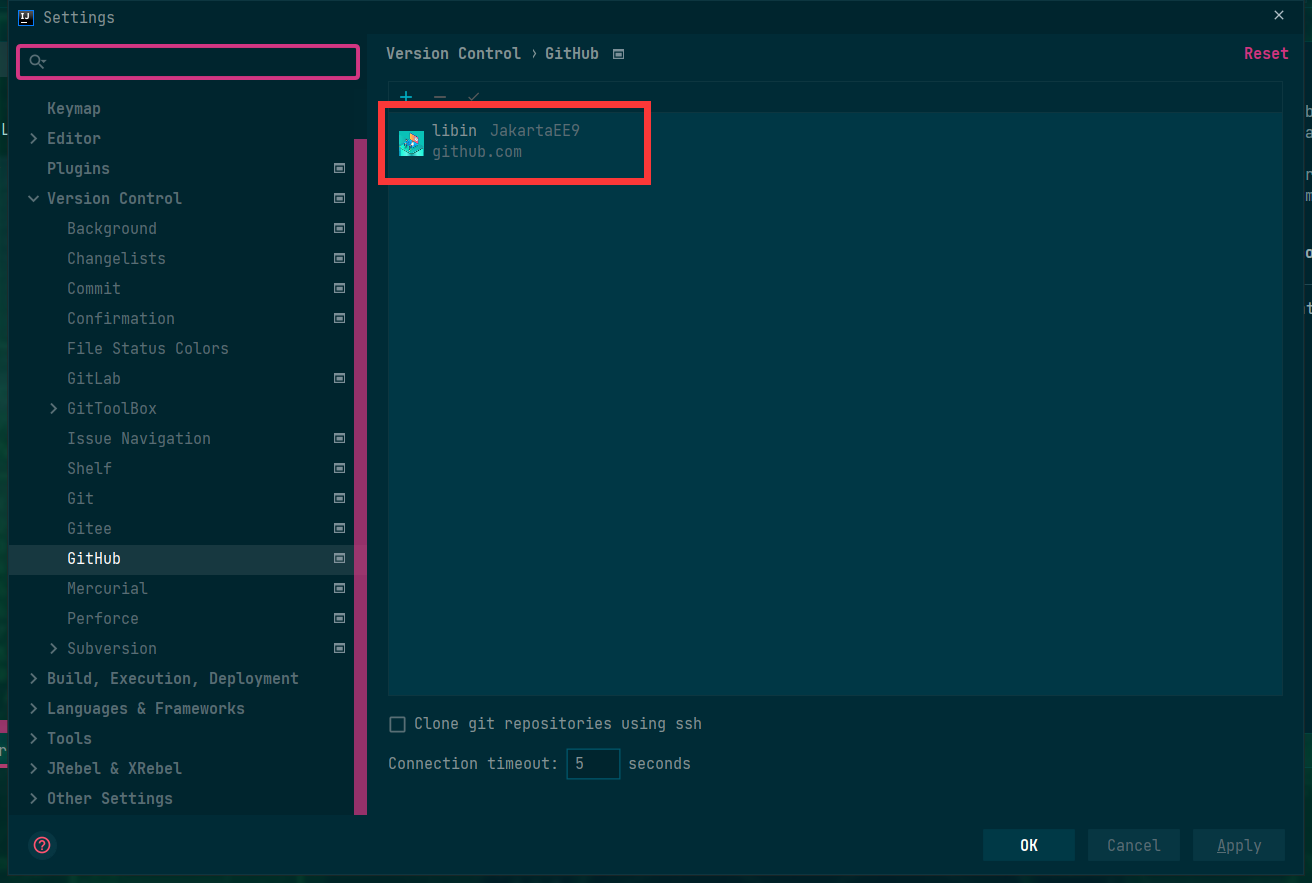Image resolution: width=1312 pixels, height=883 pixels.
Task: Reset changes with Reset link
Action: pos(1266,54)
